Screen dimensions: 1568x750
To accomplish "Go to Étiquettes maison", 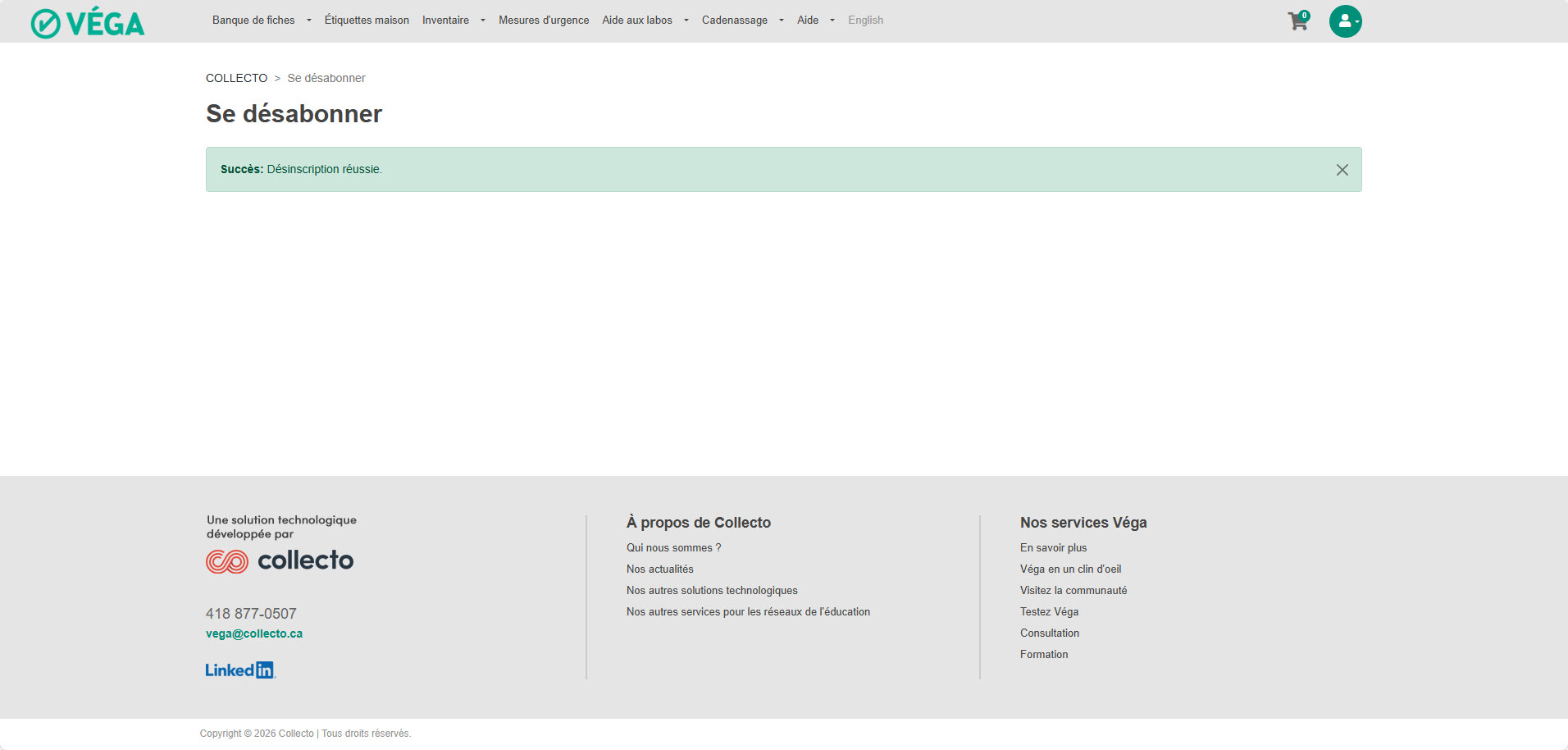I will 367,21.
